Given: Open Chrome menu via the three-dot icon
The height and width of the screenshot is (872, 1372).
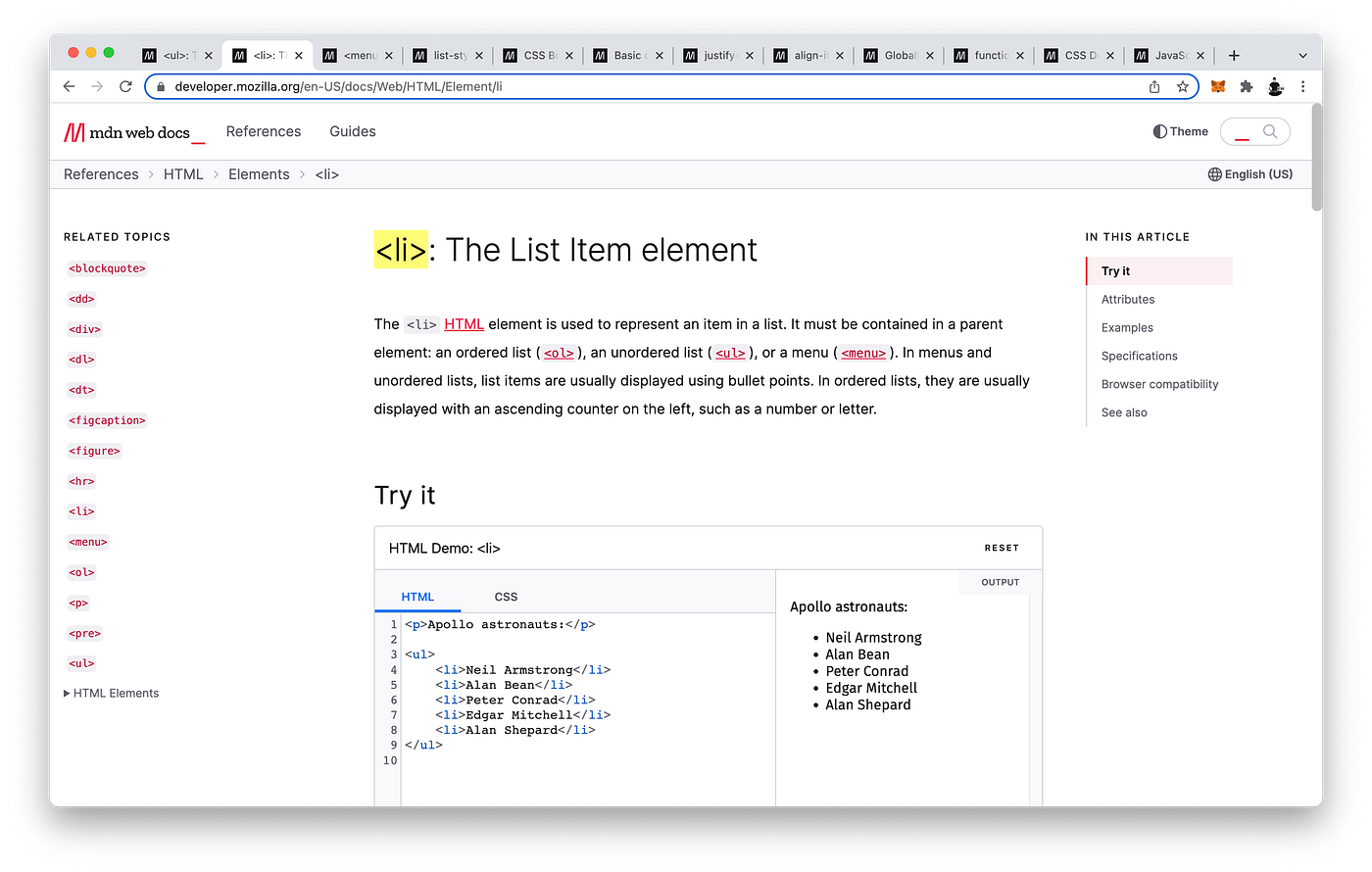Looking at the screenshot, I should (x=1303, y=86).
